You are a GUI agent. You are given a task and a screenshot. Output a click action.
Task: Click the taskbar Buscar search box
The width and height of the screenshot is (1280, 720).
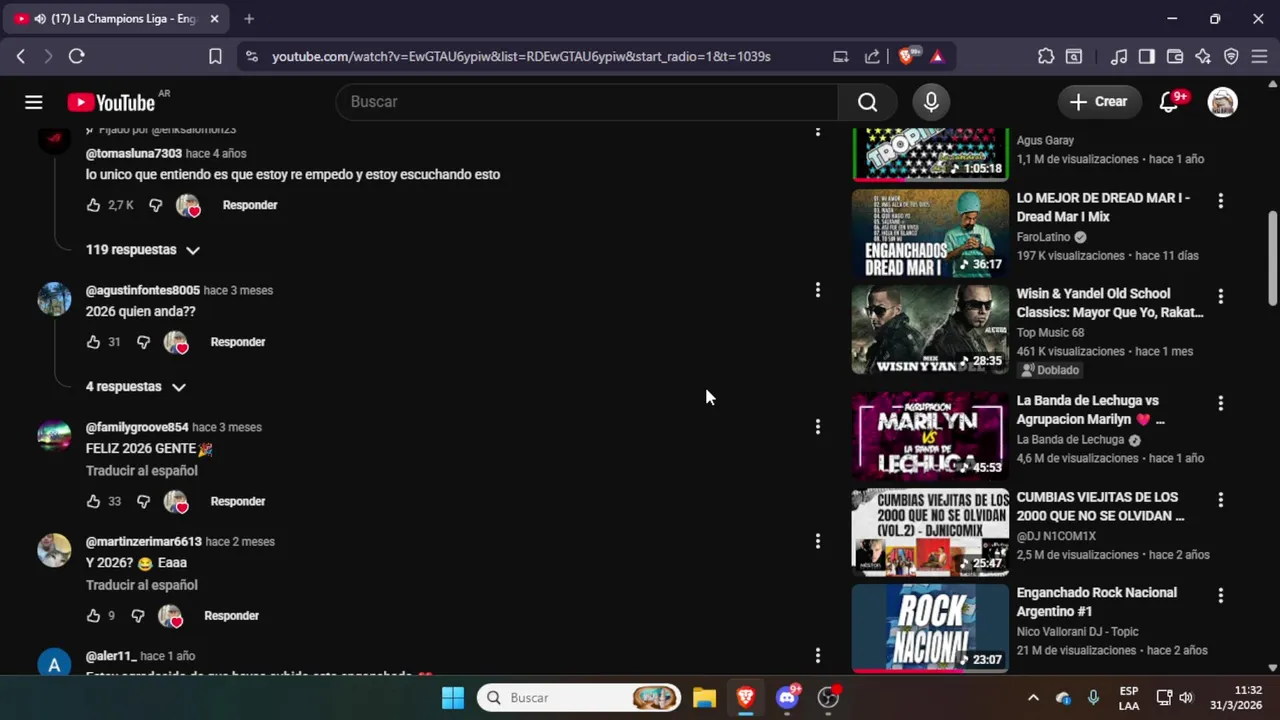pos(580,698)
